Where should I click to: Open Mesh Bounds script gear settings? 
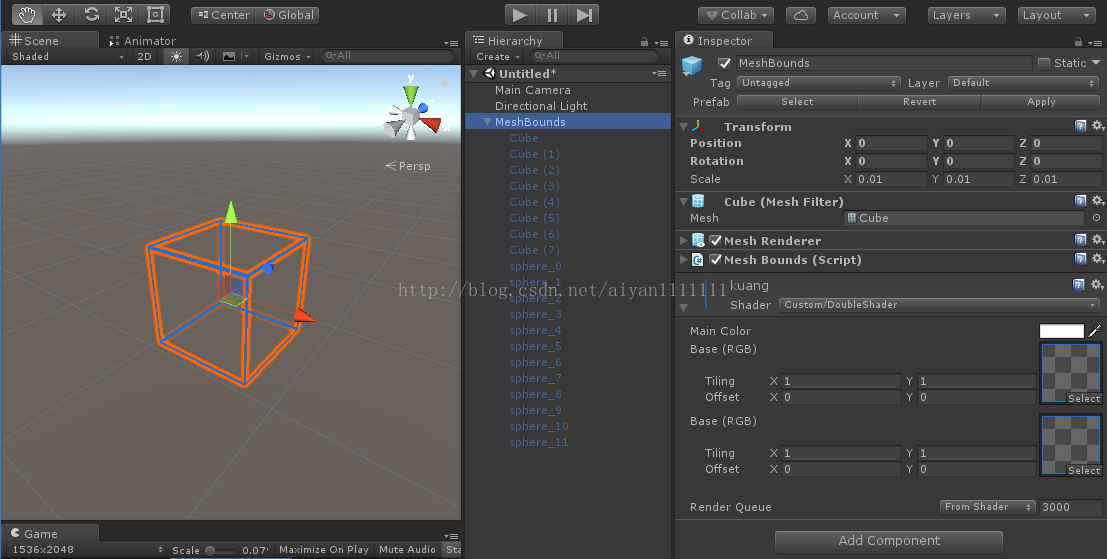click(1098, 258)
